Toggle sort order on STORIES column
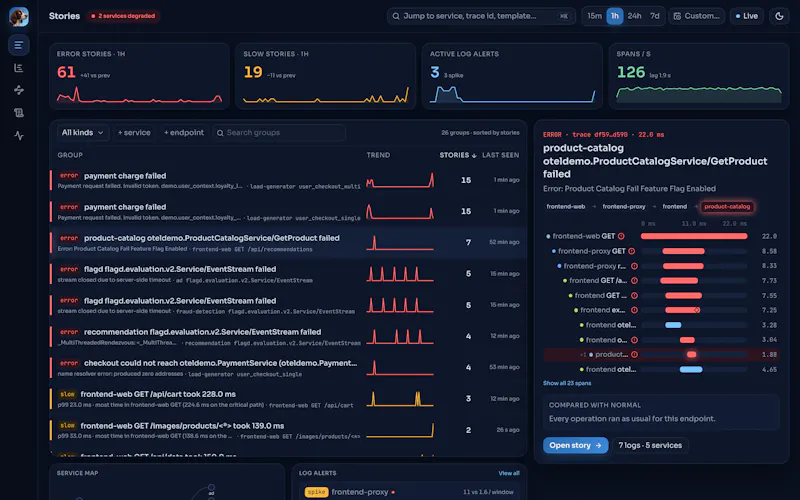Screen dimensions: 800x500 coord(458,155)
